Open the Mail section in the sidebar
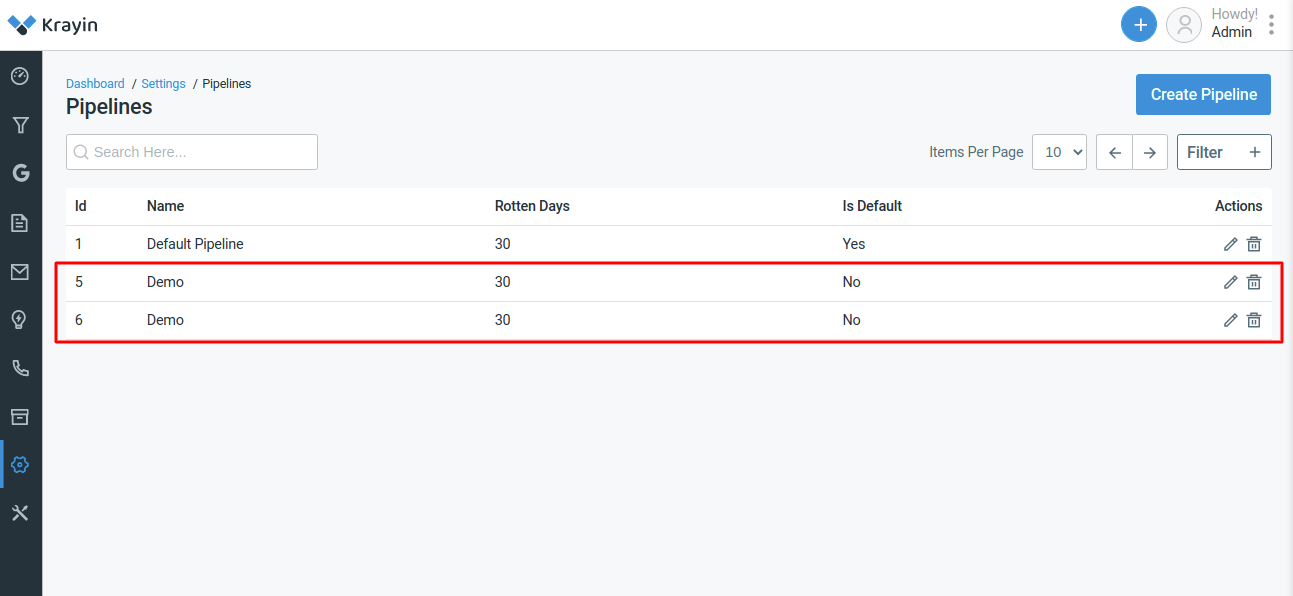This screenshot has width=1293, height=596. click(x=20, y=270)
